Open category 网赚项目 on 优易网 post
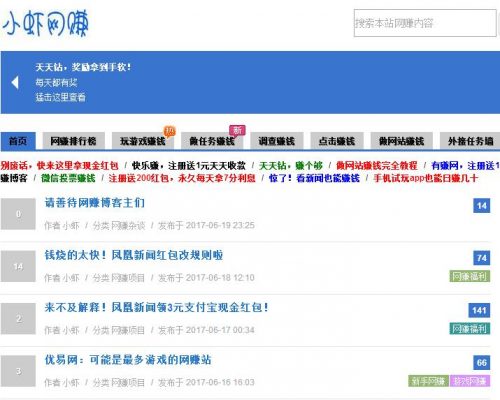This screenshot has width=500, height=400. coord(128,383)
